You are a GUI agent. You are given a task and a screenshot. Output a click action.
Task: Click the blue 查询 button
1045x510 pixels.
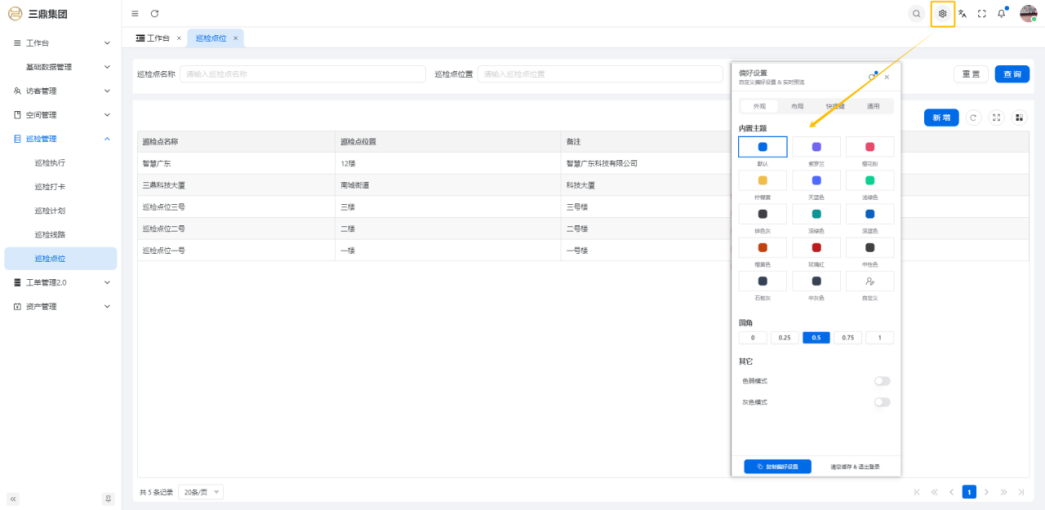(1011, 74)
